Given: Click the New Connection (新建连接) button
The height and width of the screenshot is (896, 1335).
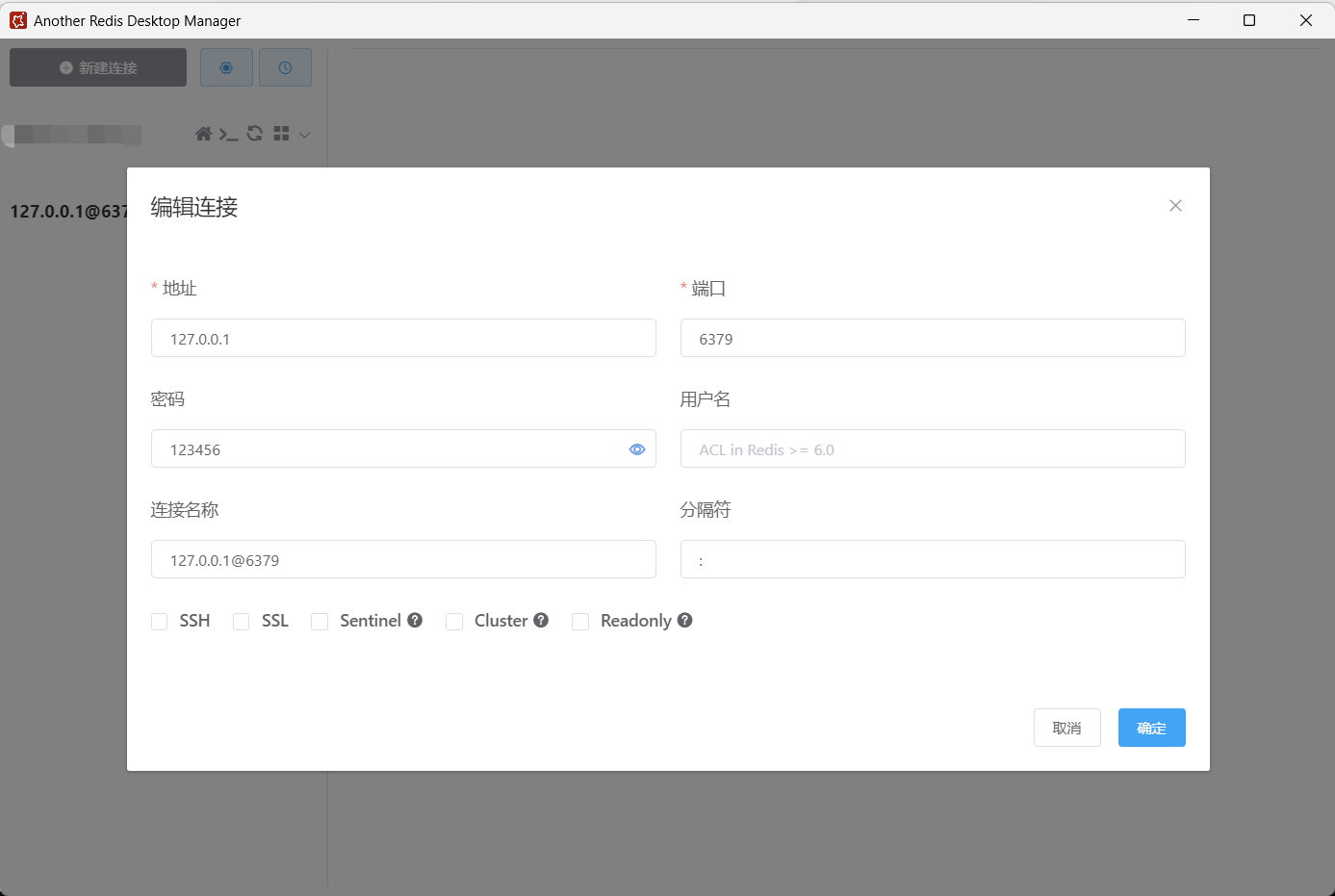Looking at the screenshot, I should coord(98,67).
